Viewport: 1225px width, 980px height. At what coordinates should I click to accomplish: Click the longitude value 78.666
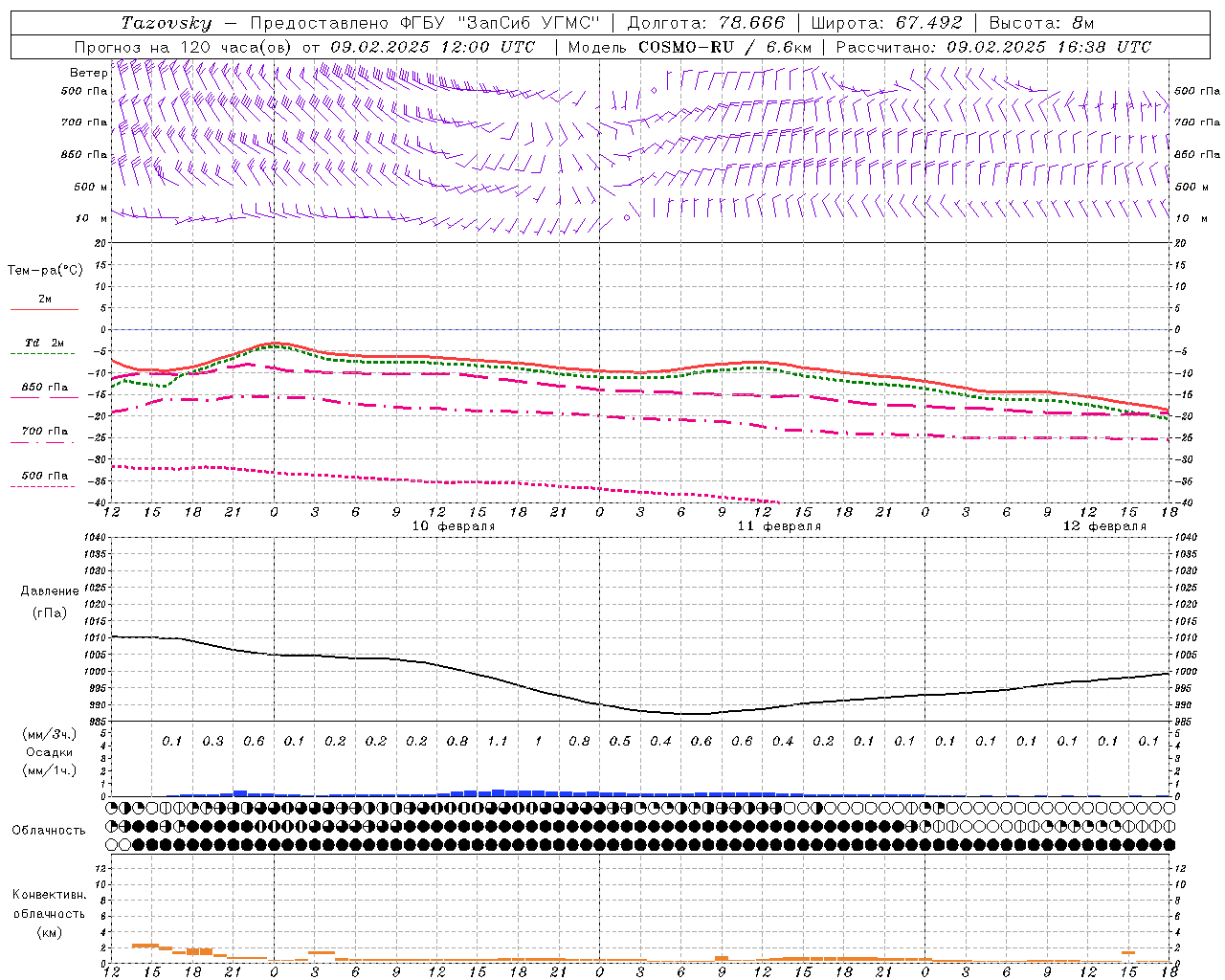tap(752, 23)
